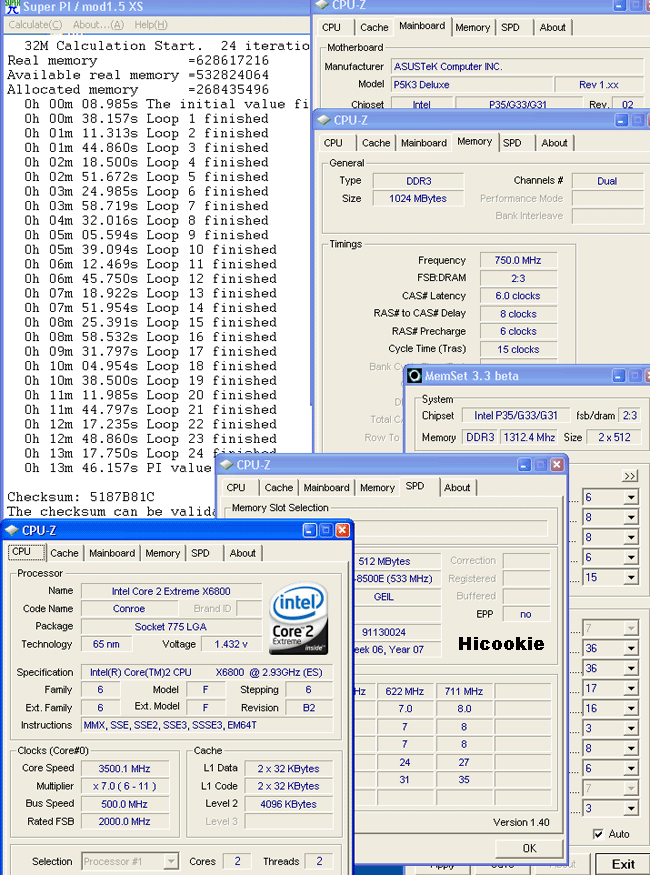Click the 2000.0 MHz rated FSB value
Image resolution: width=650 pixels, height=875 pixels.
coord(124,821)
